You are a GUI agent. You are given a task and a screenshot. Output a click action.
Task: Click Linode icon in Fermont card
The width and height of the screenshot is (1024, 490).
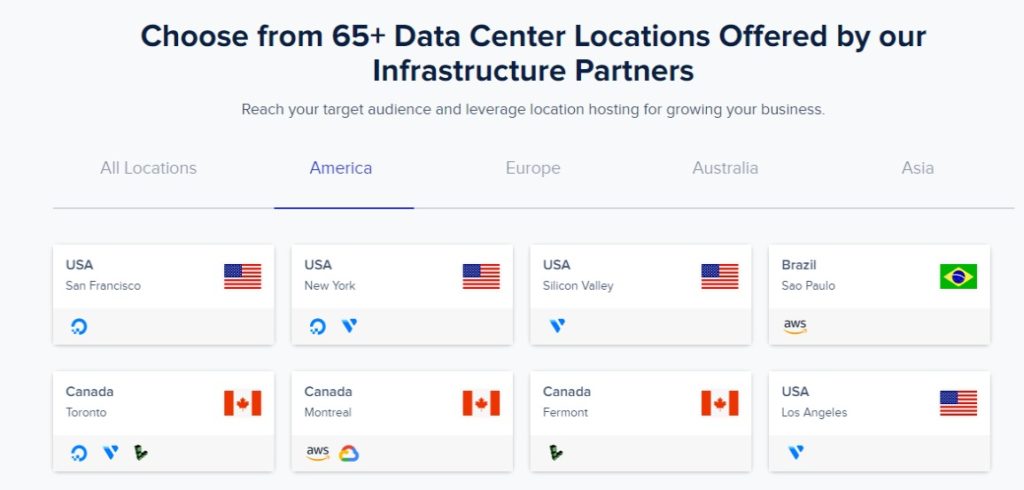coord(556,452)
